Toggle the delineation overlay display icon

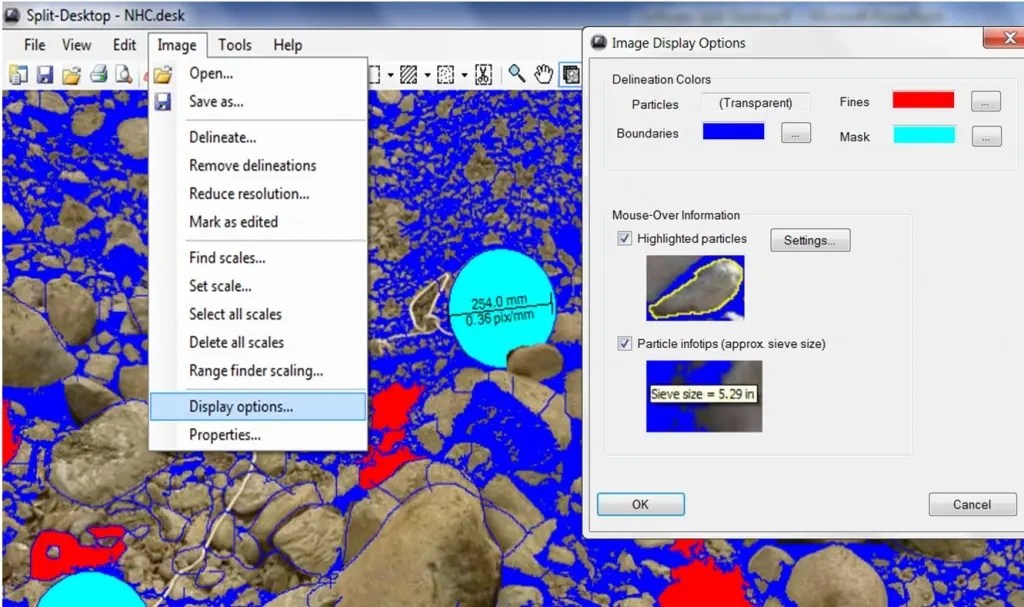pos(571,74)
